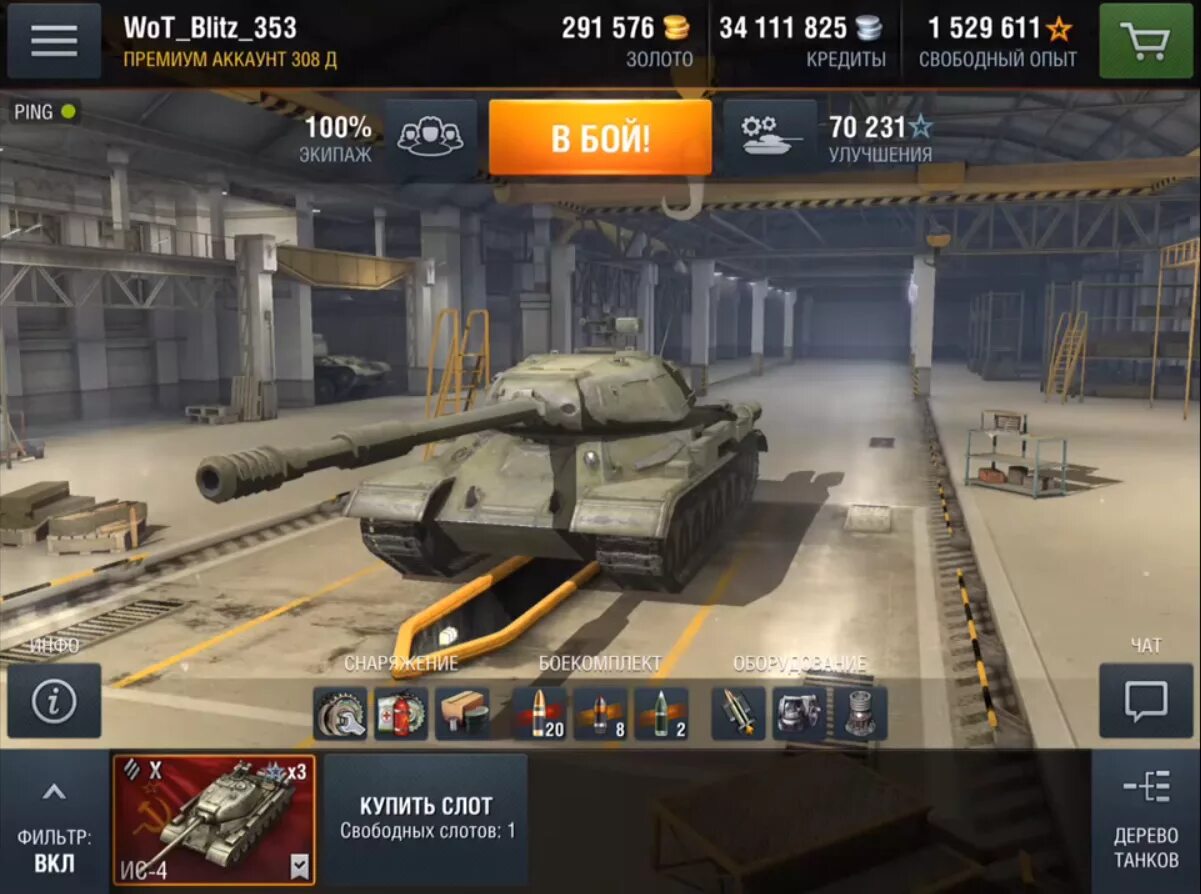1201x894 pixels.
Task: Open the tank info button
Action: tap(54, 701)
